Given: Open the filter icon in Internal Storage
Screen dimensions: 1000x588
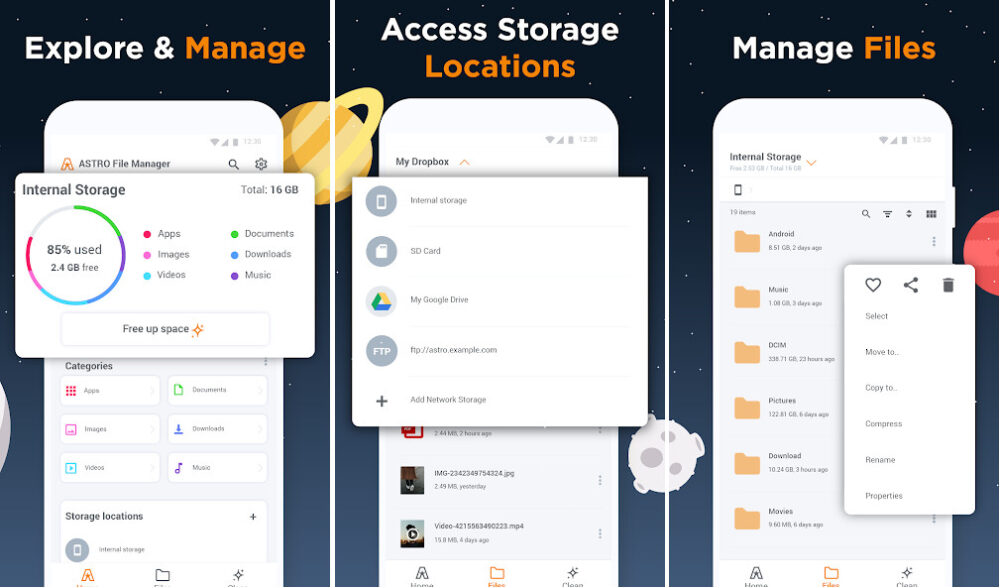Looking at the screenshot, I should 888,213.
